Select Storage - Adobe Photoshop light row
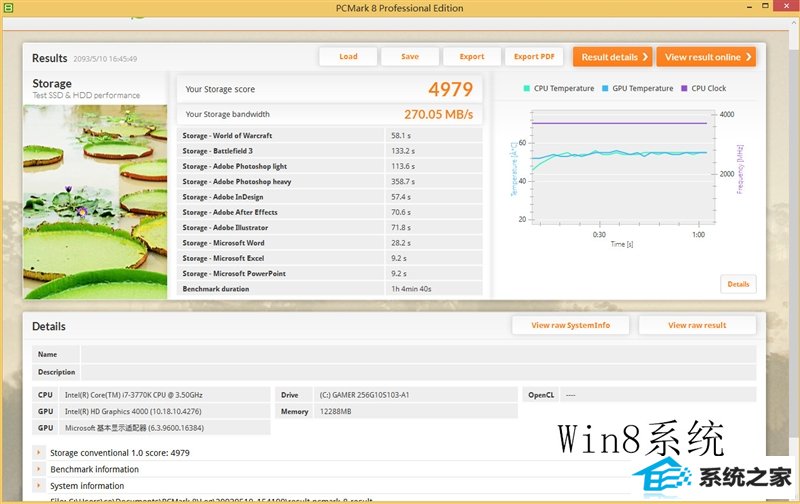This screenshot has width=800, height=504. point(330,166)
